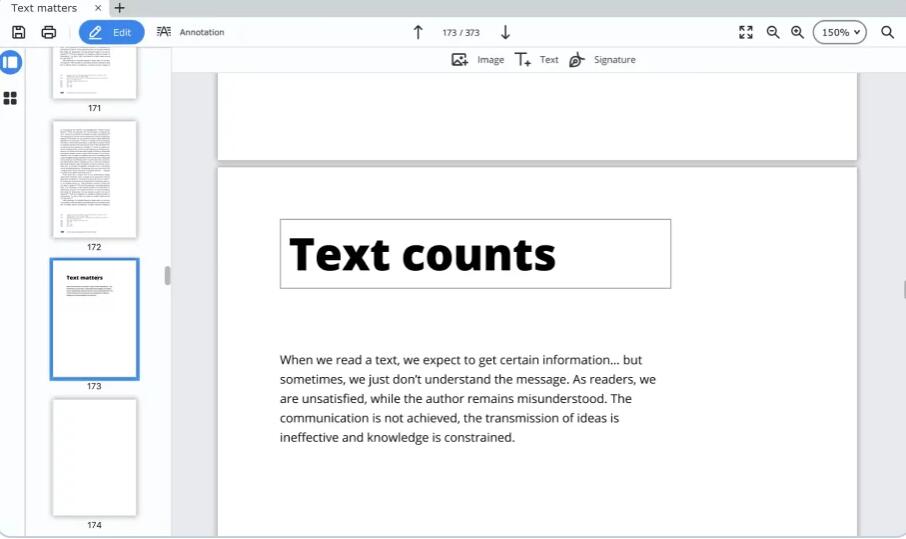The height and width of the screenshot is (539, 906).
Task: Open the search magnifier icon
Action: point(888,32)
